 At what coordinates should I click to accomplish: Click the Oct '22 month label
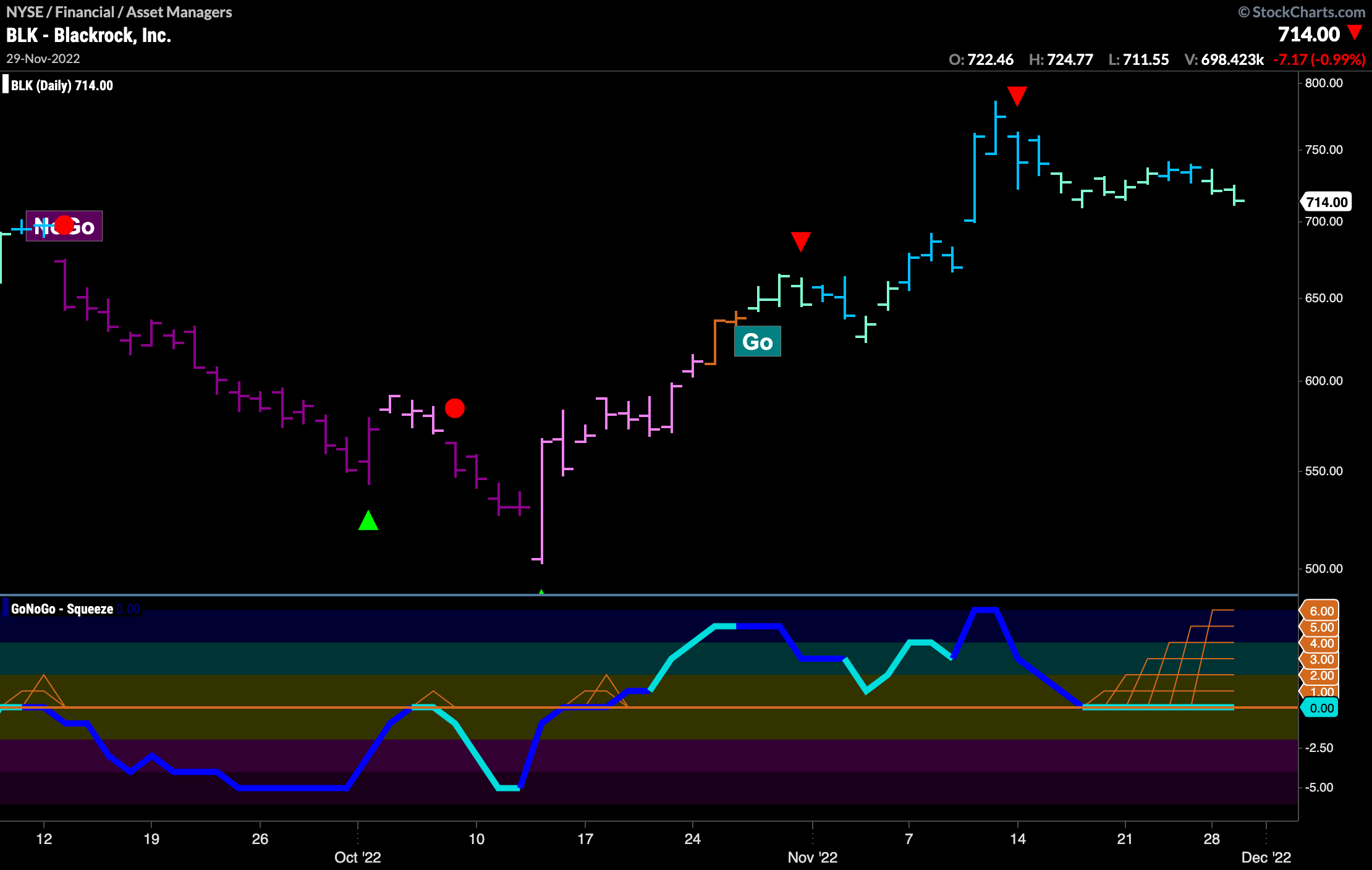(x=357, y=857)
